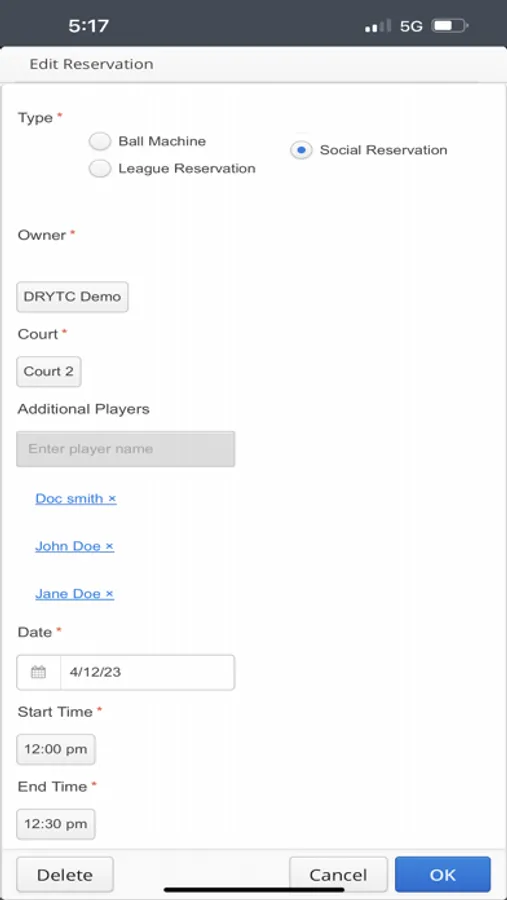Tap the 5G network indicator

[411, 26]
